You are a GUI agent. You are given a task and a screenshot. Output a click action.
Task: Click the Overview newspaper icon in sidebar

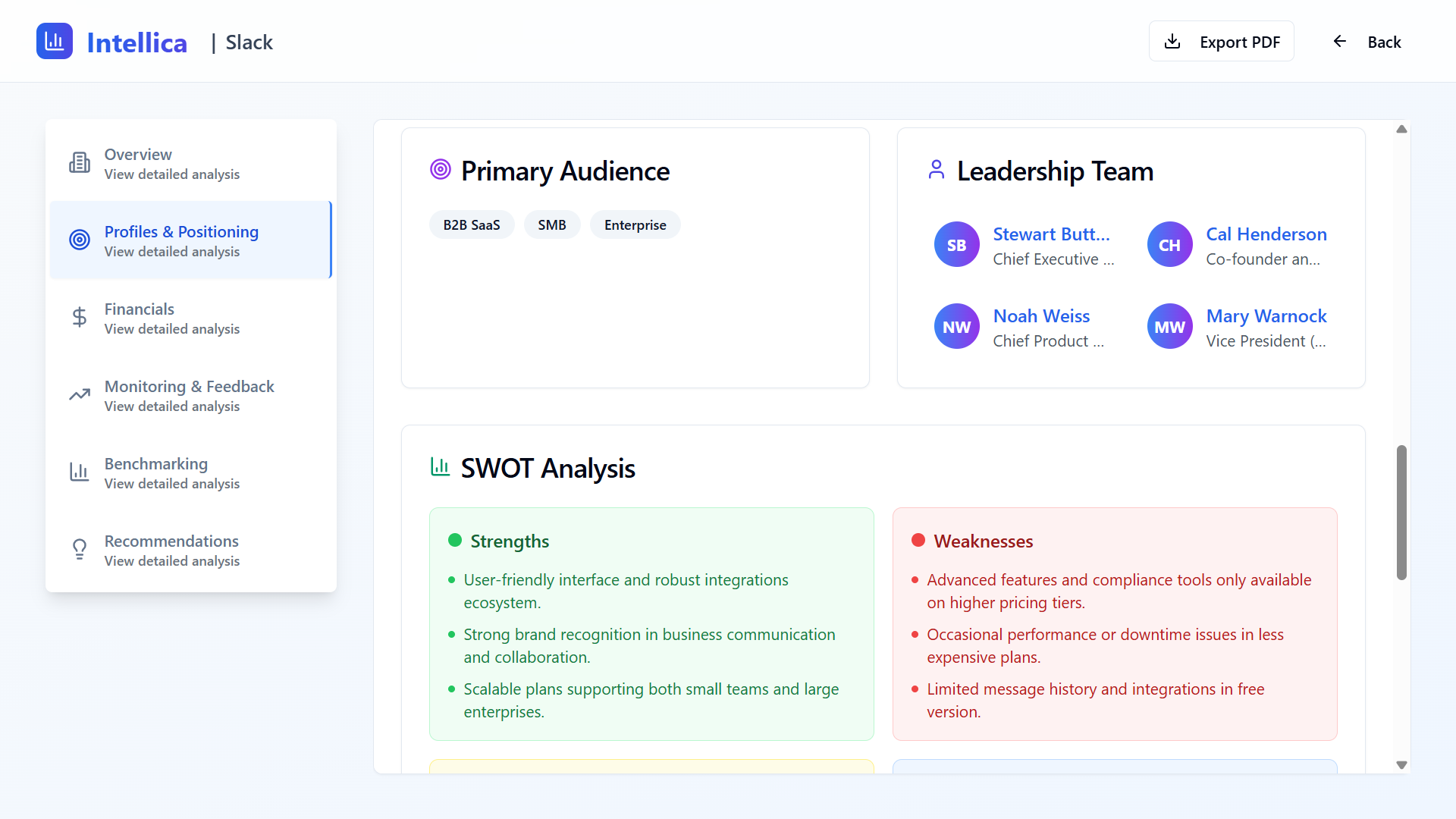click(x=80, y=163)
